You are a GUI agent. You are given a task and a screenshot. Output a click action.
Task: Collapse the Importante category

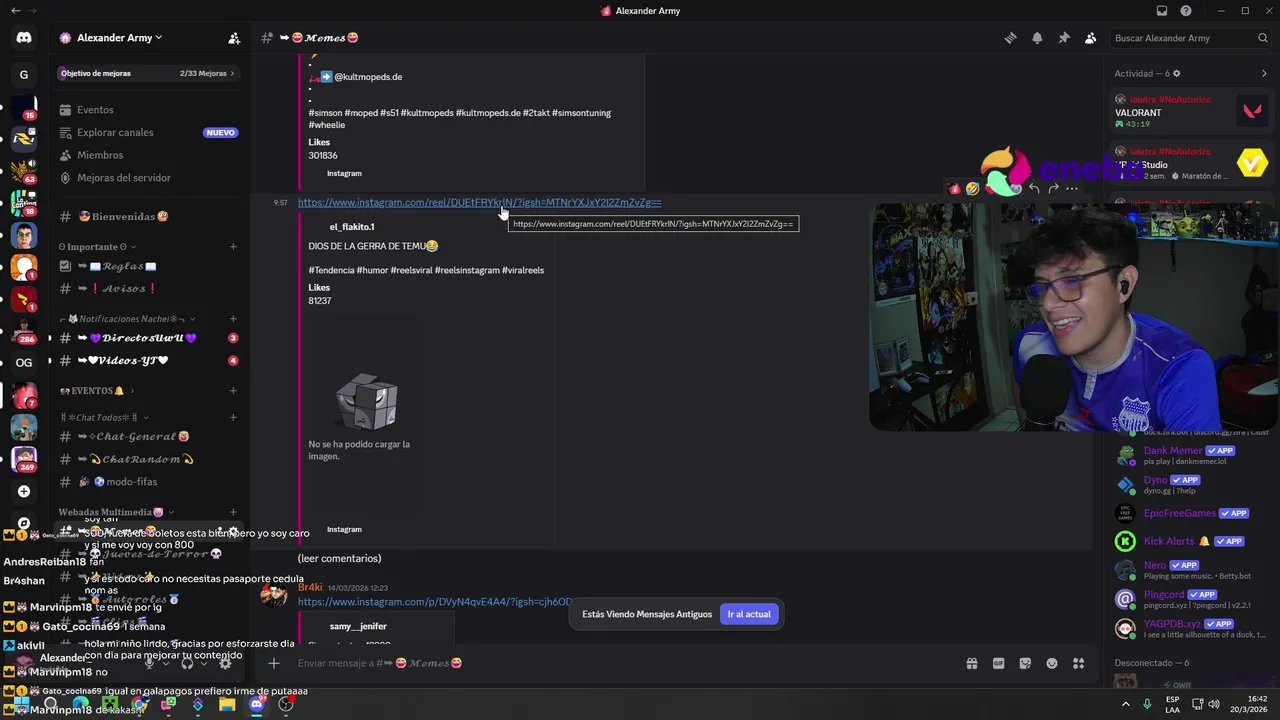pos(98,247)
